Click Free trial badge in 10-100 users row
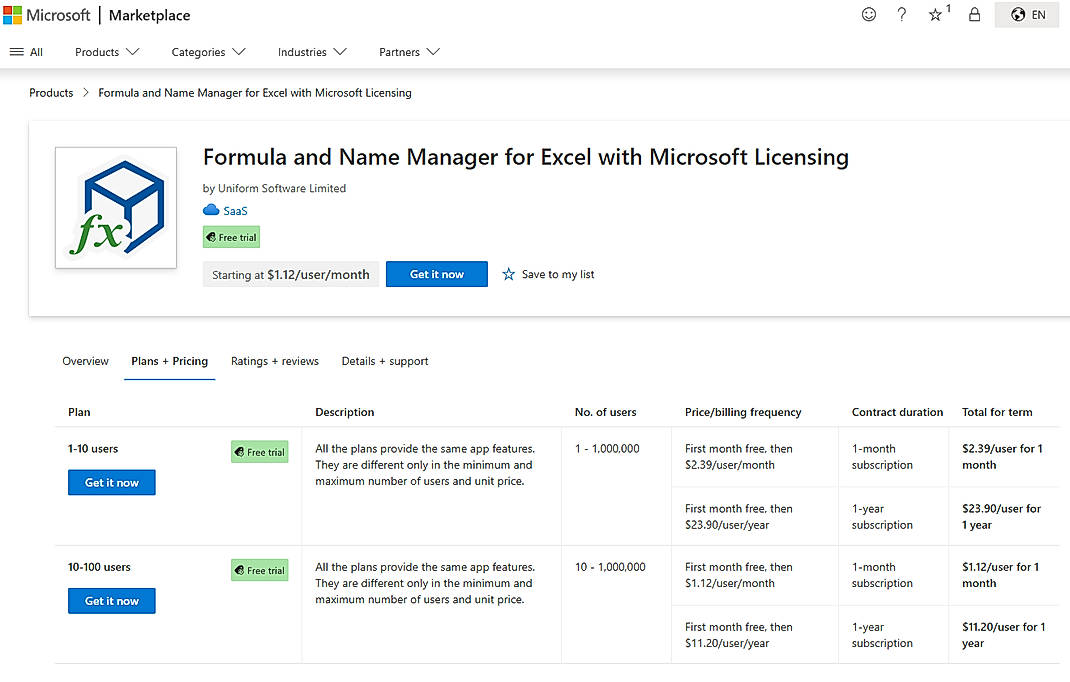 point(259,570)
